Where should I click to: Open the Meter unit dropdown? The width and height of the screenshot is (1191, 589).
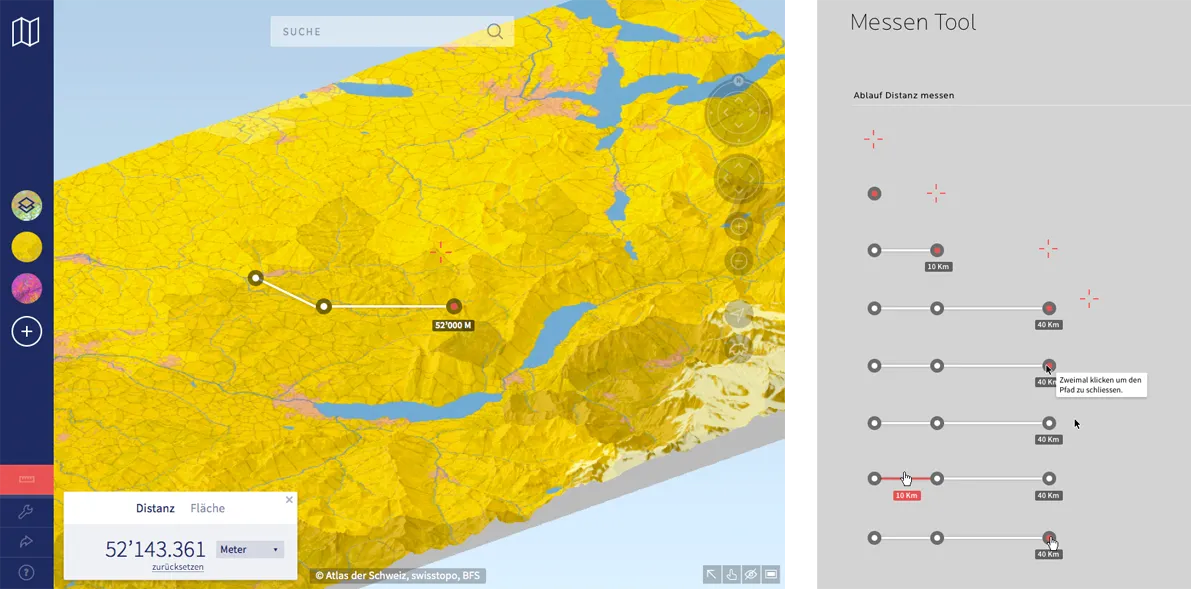click(x=249, y=549)
